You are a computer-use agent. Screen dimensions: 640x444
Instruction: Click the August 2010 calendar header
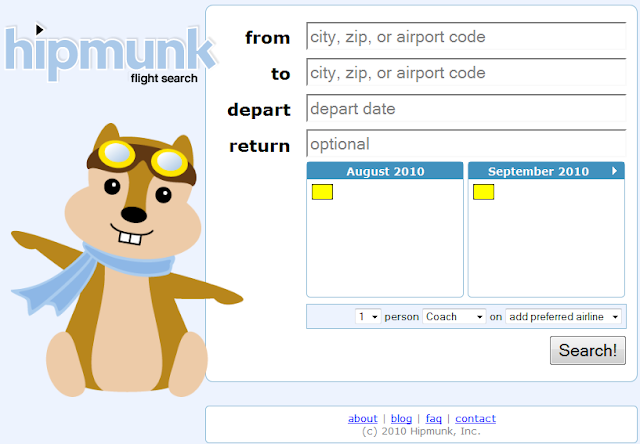pyautogui.click(x=385, y=171)
